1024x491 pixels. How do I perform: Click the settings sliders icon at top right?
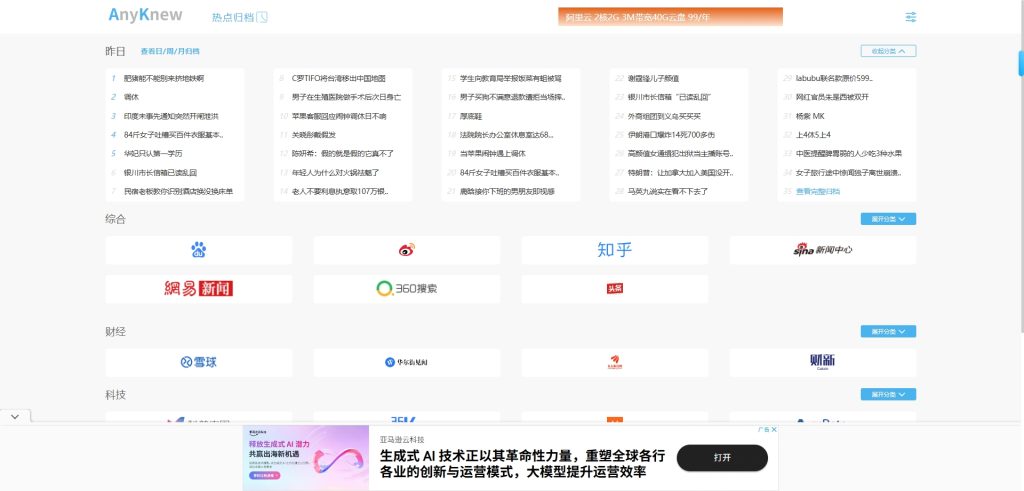(910, 17)
